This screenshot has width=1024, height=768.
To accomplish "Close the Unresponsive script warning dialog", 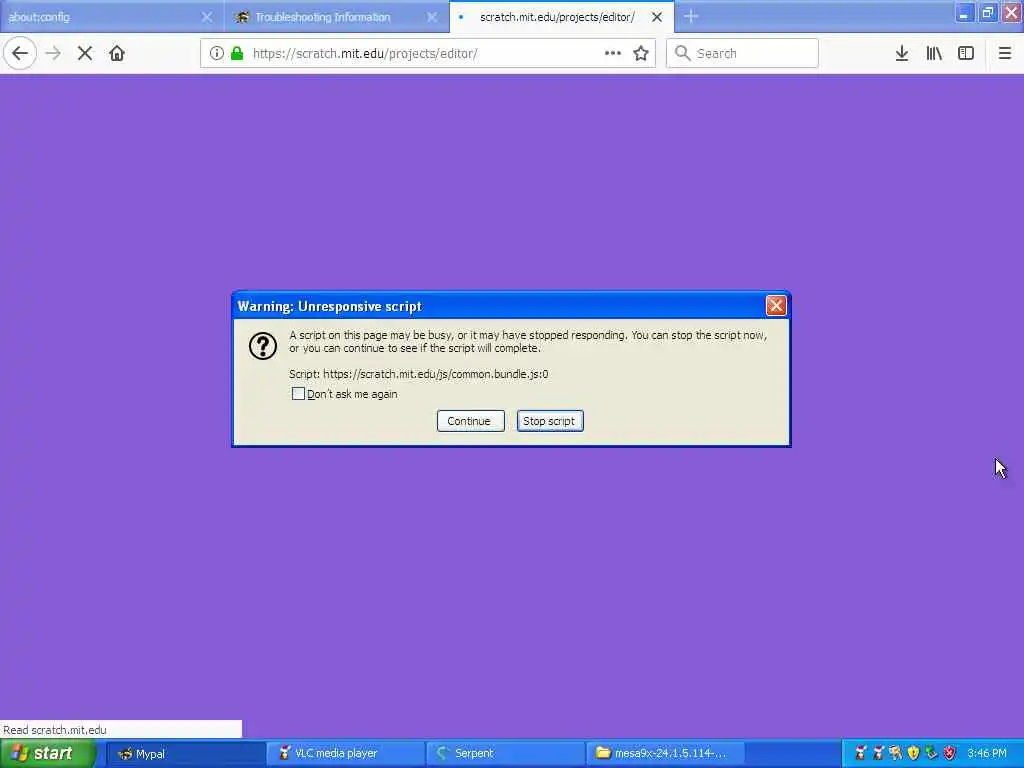I will tap(775, 306).
